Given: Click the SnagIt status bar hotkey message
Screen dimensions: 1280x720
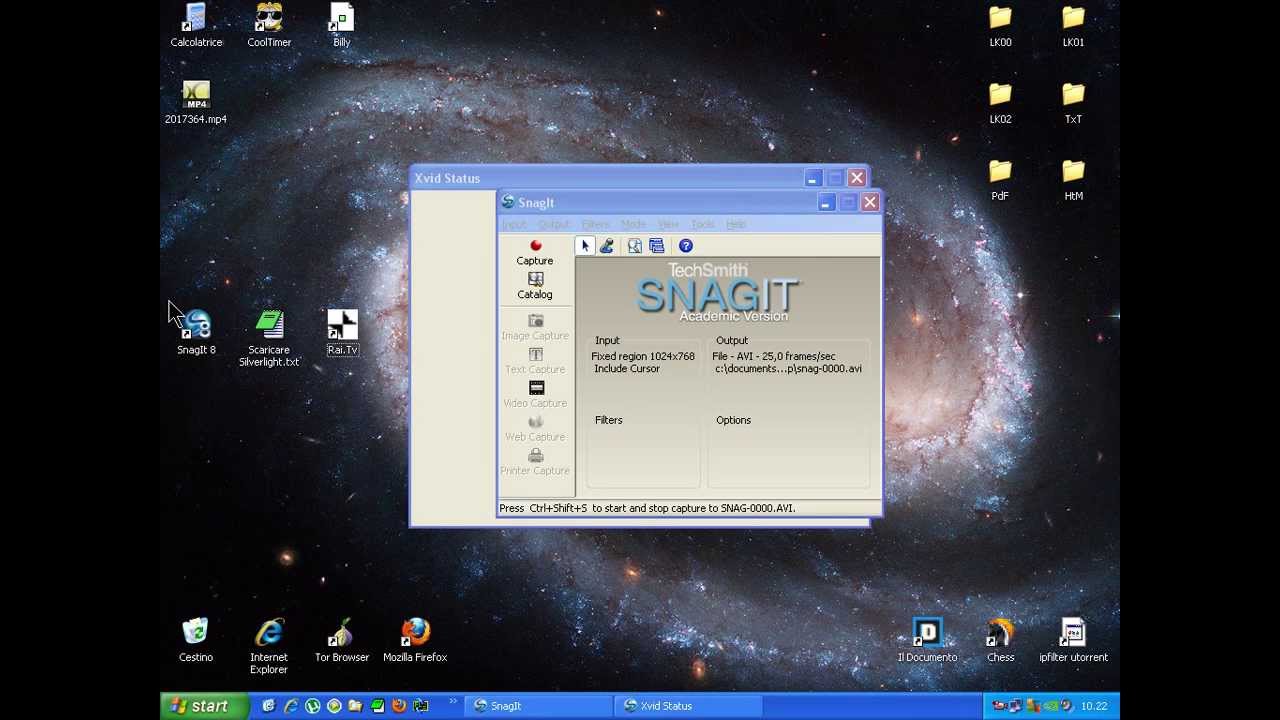Looking at the screenshot, I should click(x=647, y=508).
